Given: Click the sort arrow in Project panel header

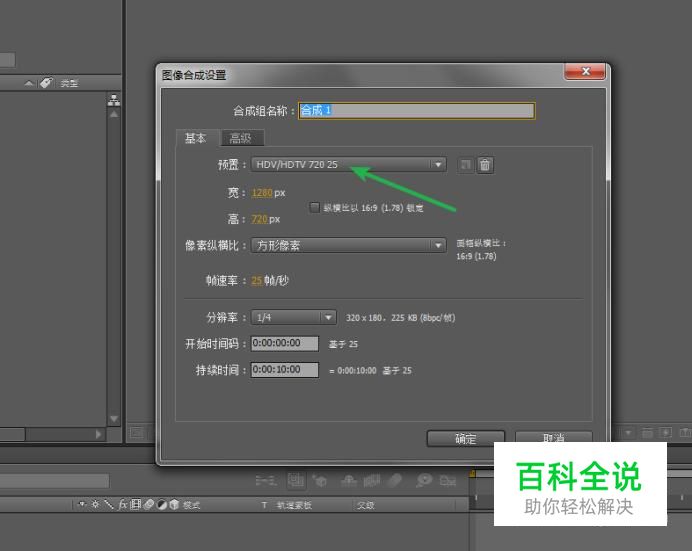Looking at the screenshot, I should [29, 82].
